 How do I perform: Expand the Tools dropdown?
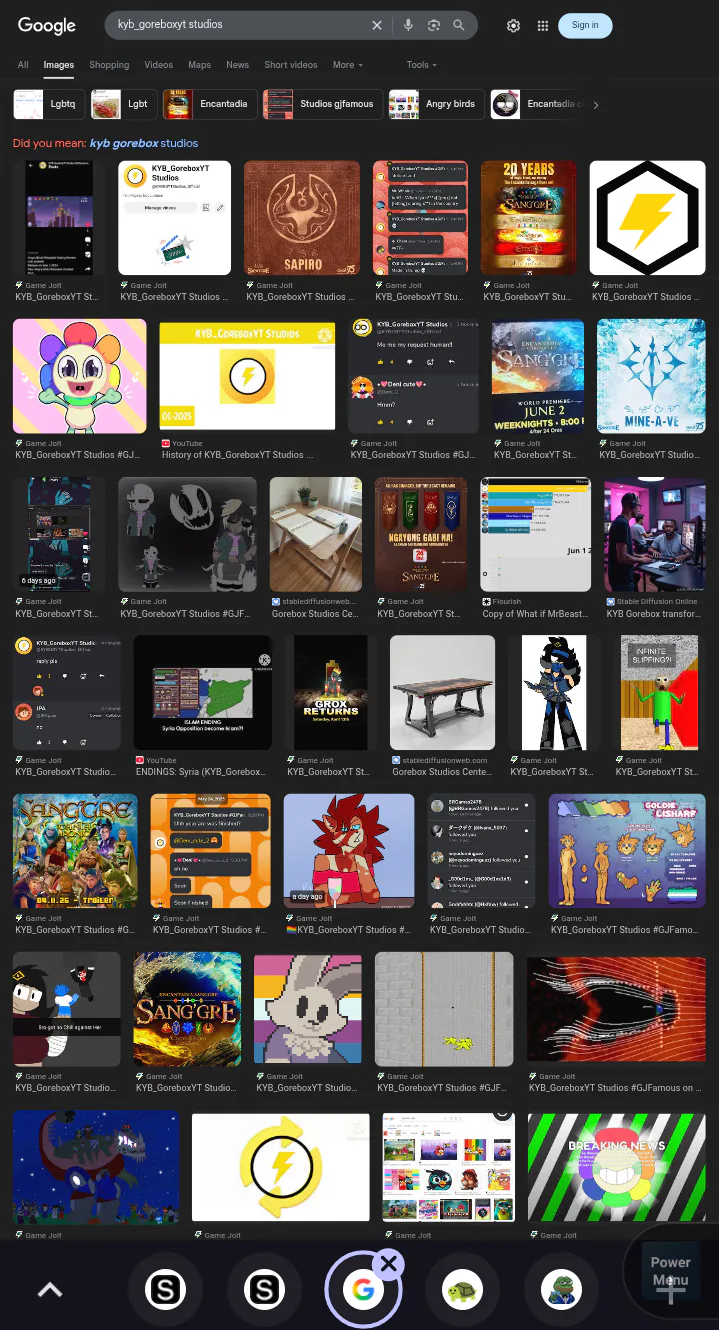[422, 65]
